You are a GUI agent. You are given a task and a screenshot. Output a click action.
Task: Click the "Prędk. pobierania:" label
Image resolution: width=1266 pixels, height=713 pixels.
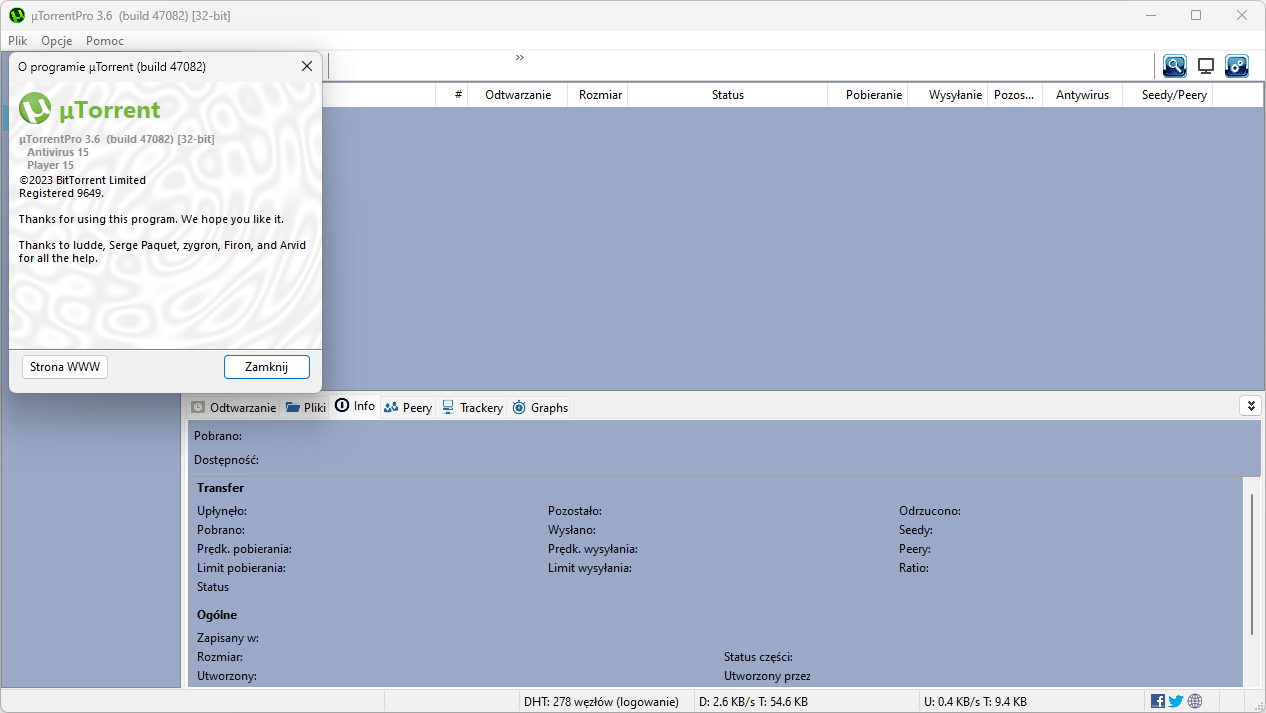tap(244, 549)
